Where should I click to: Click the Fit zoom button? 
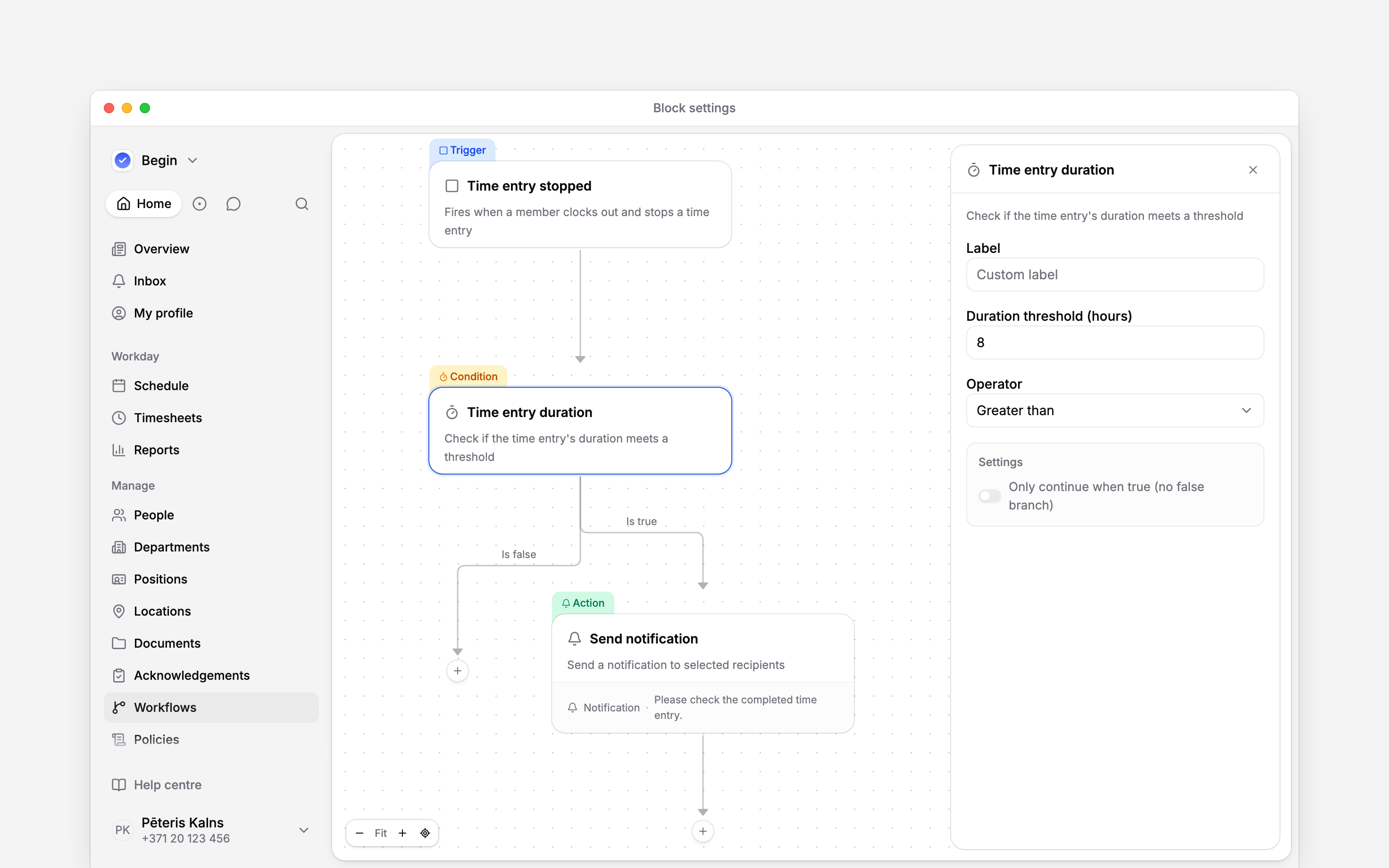(381, 833)
